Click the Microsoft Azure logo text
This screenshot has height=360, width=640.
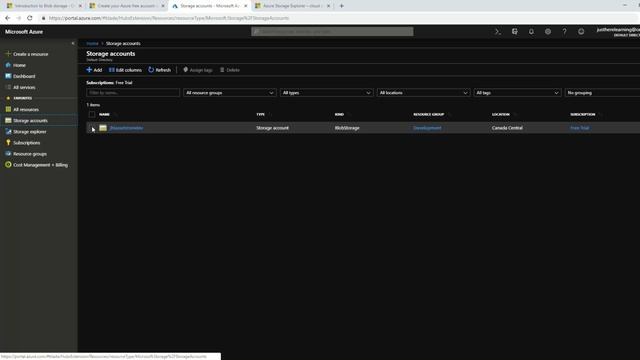pyautogui.click(x=24, y=31)
